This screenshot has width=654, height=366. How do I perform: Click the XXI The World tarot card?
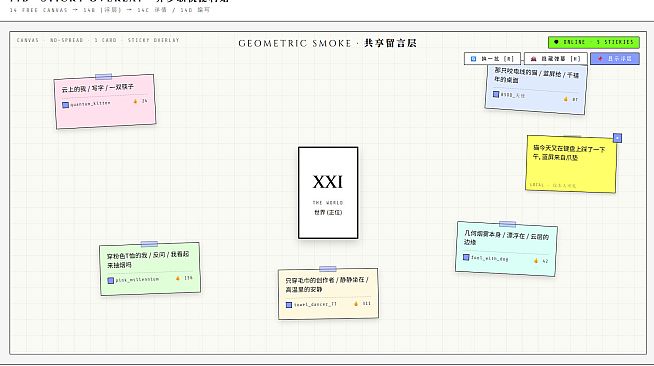328,193
